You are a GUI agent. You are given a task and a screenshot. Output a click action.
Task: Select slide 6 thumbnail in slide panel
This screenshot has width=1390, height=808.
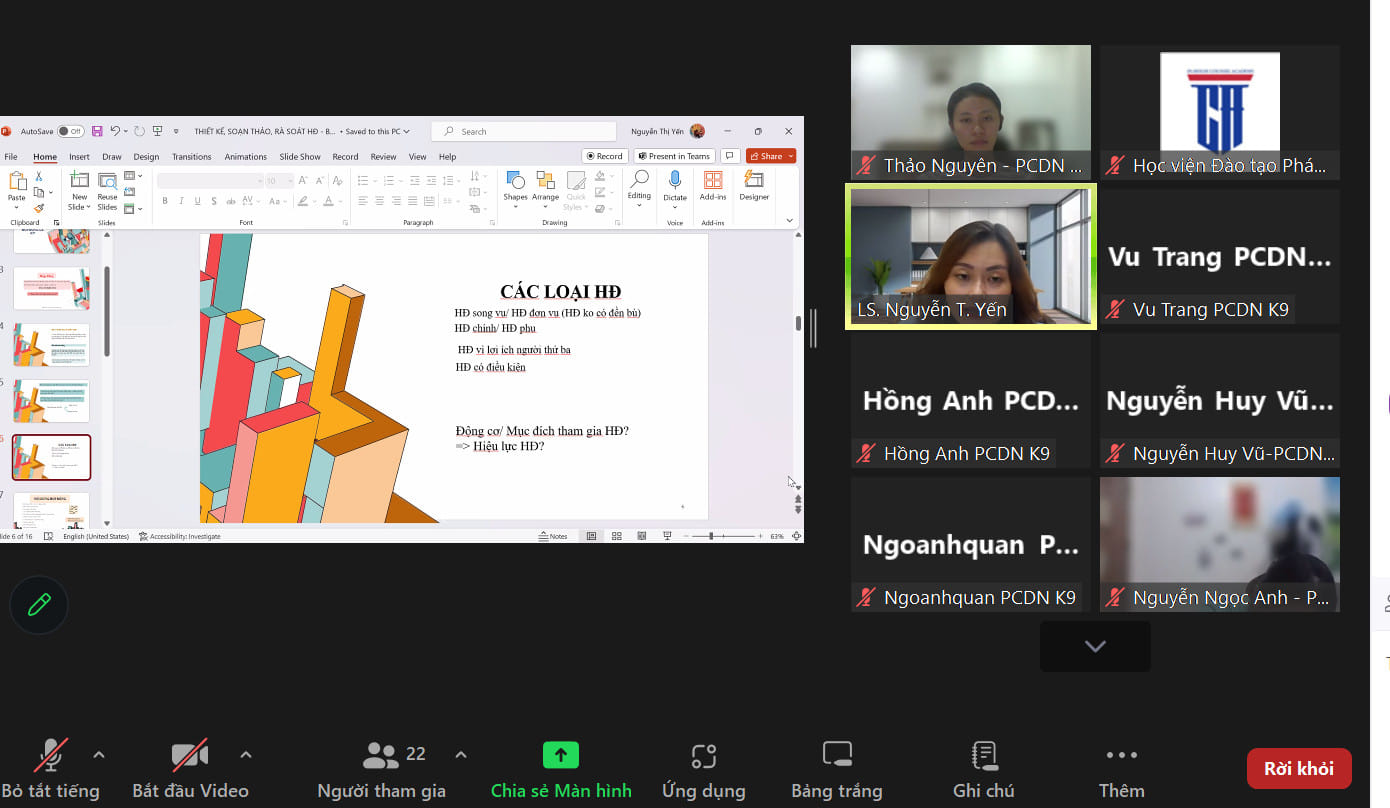pyautogui.click(x=51, y=456)
